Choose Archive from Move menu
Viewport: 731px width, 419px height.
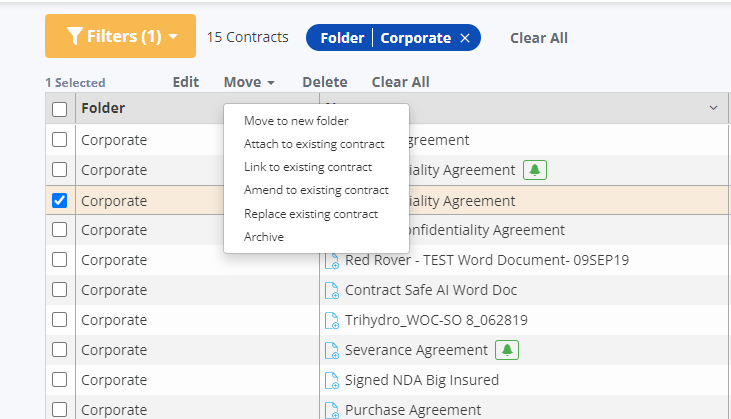point(264,237)
